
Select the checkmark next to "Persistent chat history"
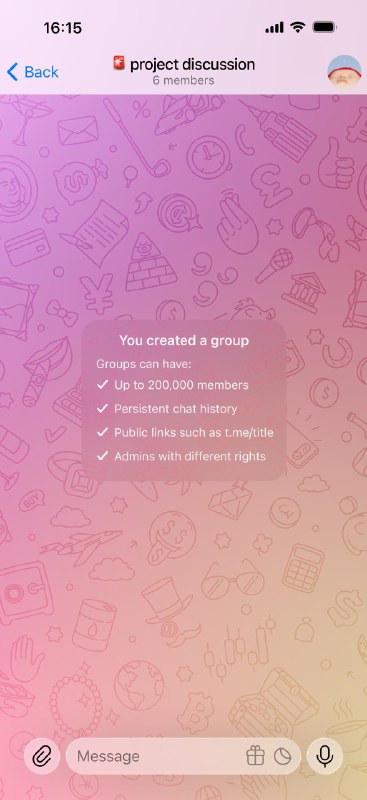click(103, 409)
